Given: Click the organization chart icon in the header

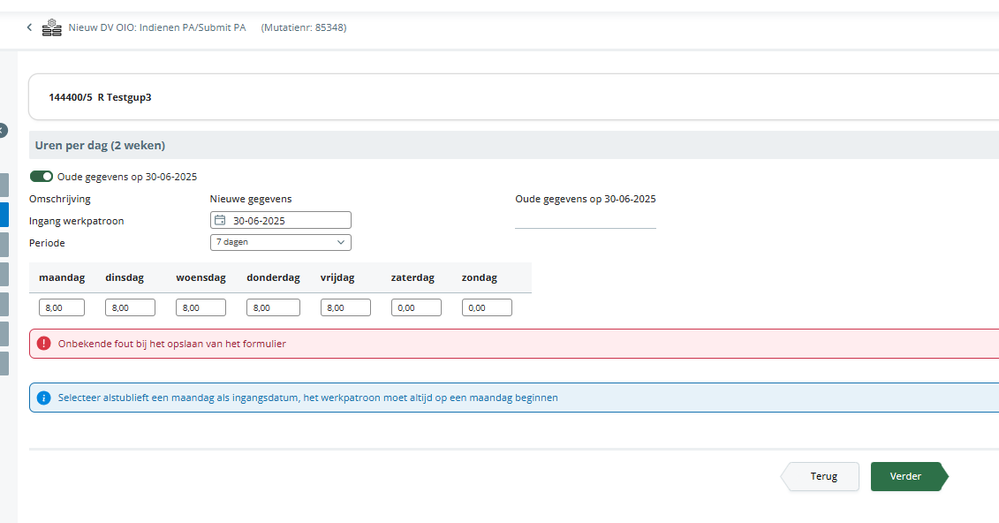Looking at the screenshot, I should click(52, 27).
